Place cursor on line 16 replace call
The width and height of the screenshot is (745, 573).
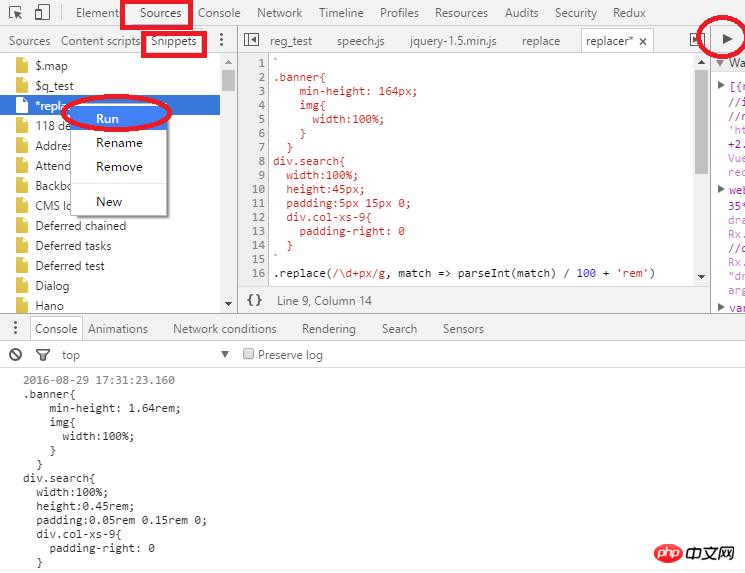464,273
